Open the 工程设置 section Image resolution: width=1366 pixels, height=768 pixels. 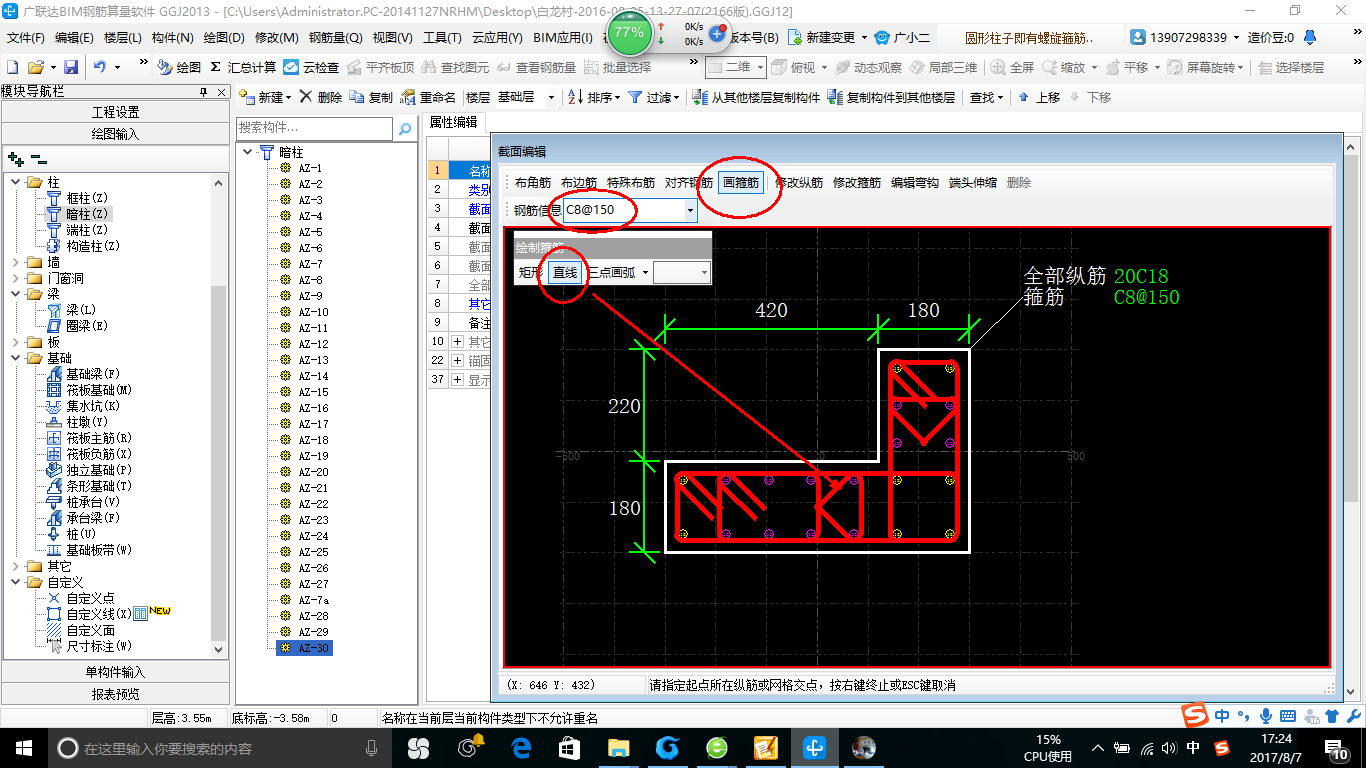pos(115,112)
